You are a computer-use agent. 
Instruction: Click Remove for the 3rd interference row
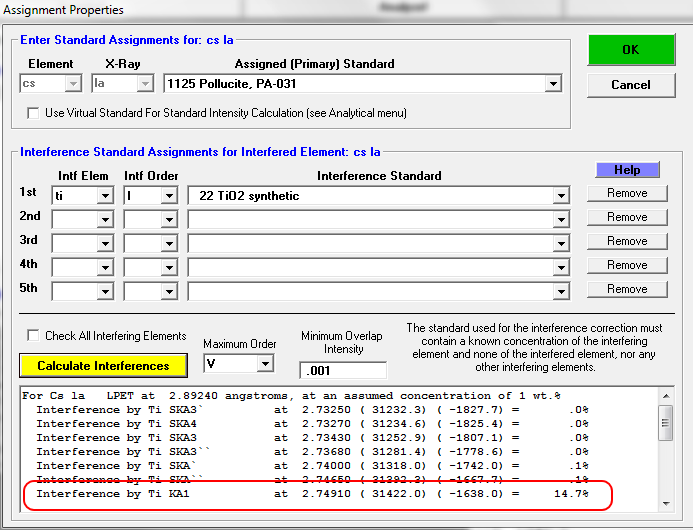click(x=627, y=241)
